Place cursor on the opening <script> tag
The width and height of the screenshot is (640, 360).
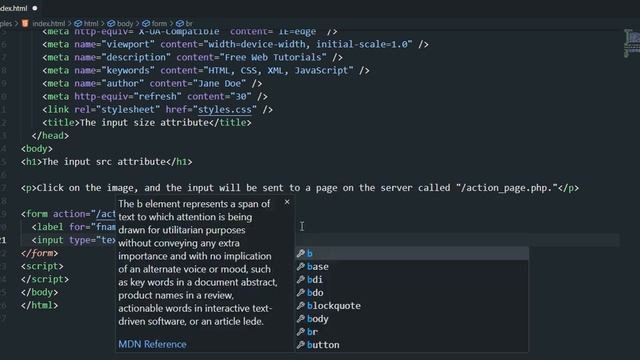(42, 266)
